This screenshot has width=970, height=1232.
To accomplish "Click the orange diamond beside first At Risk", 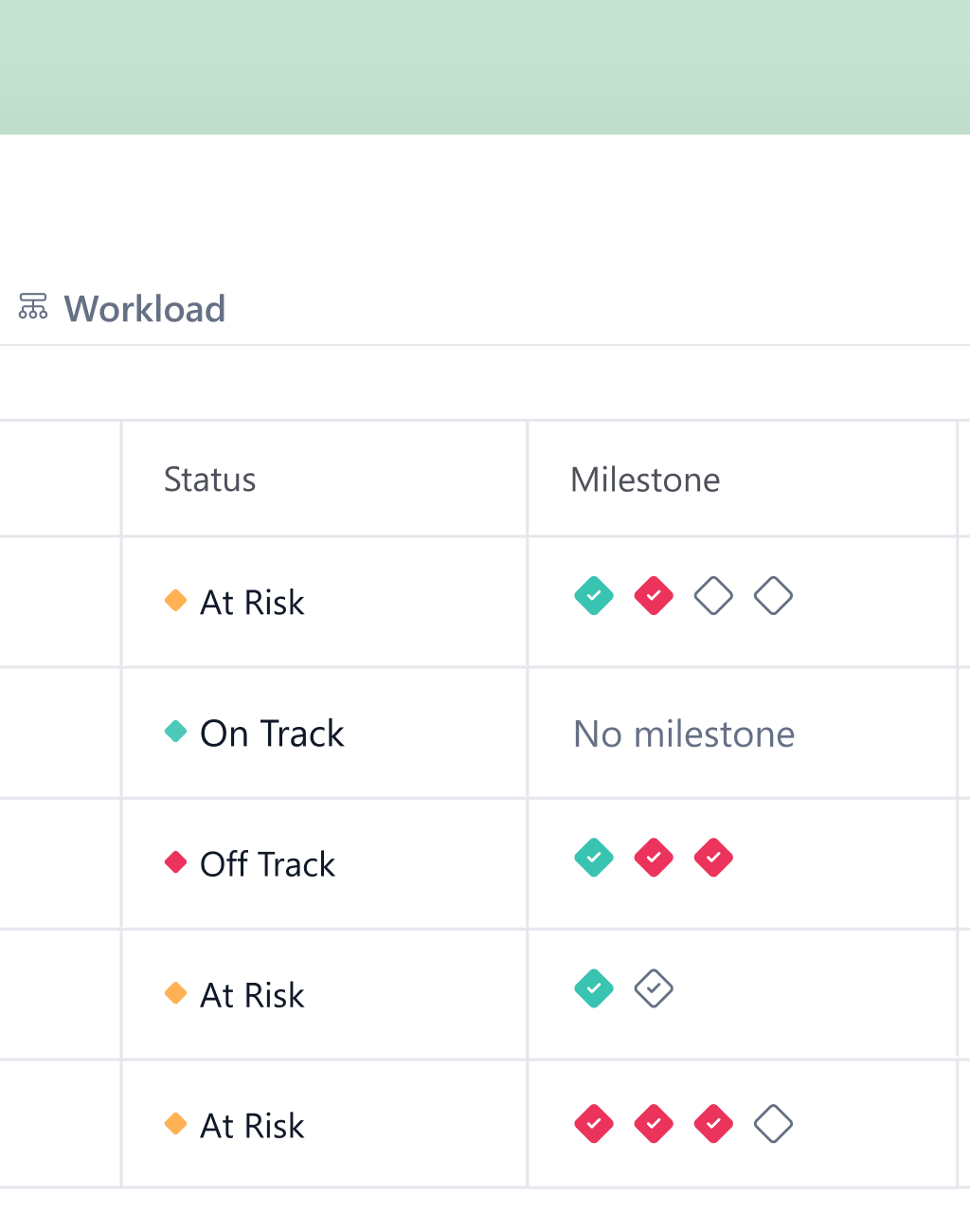I will (175, 600).
